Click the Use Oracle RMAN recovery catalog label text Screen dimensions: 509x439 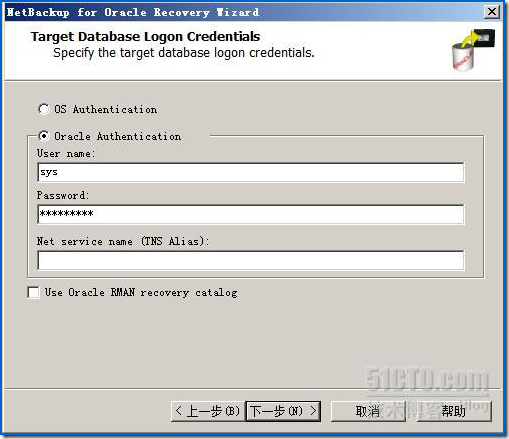tap(141, 292)
